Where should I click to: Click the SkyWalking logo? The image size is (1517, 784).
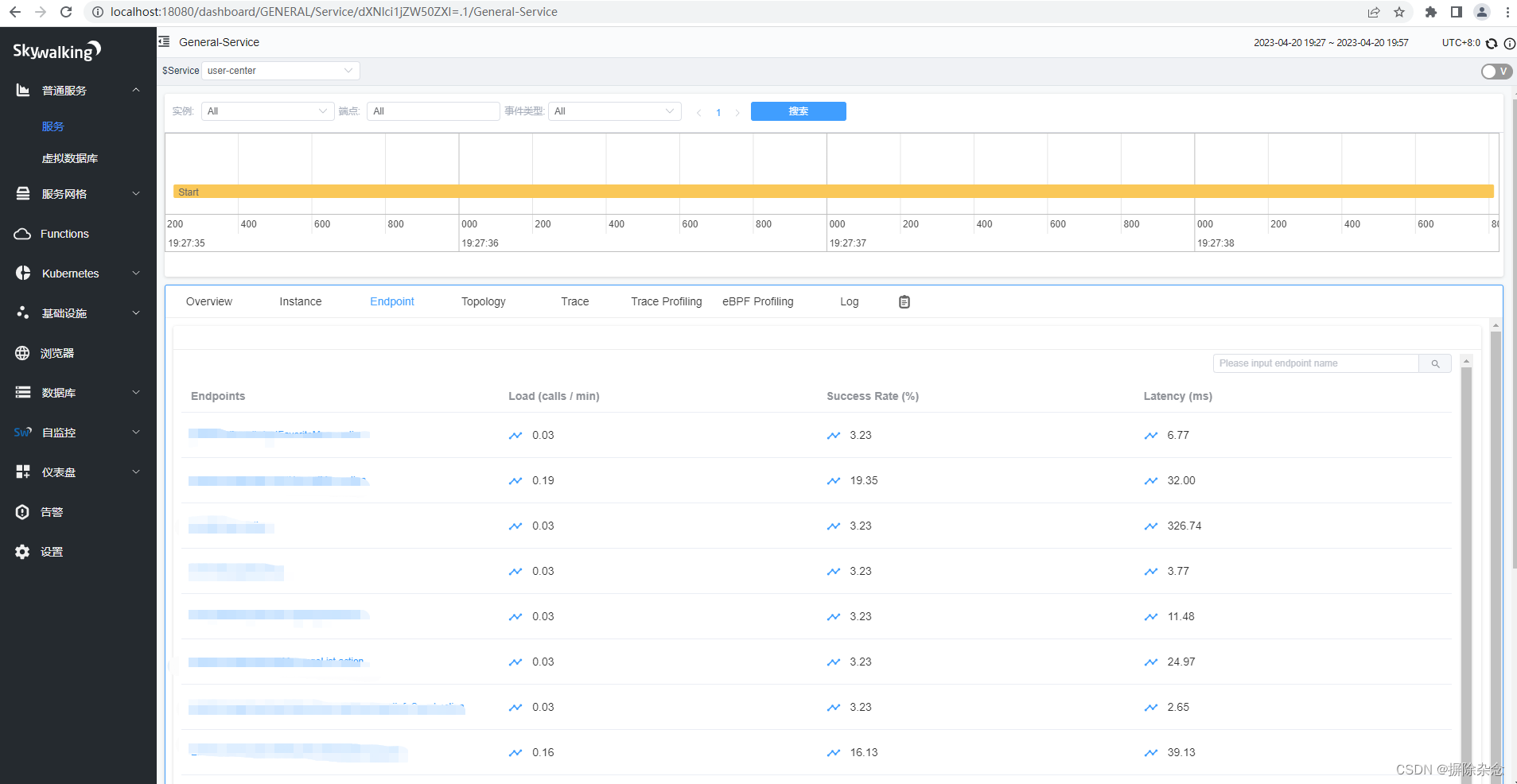click(56, 51)
